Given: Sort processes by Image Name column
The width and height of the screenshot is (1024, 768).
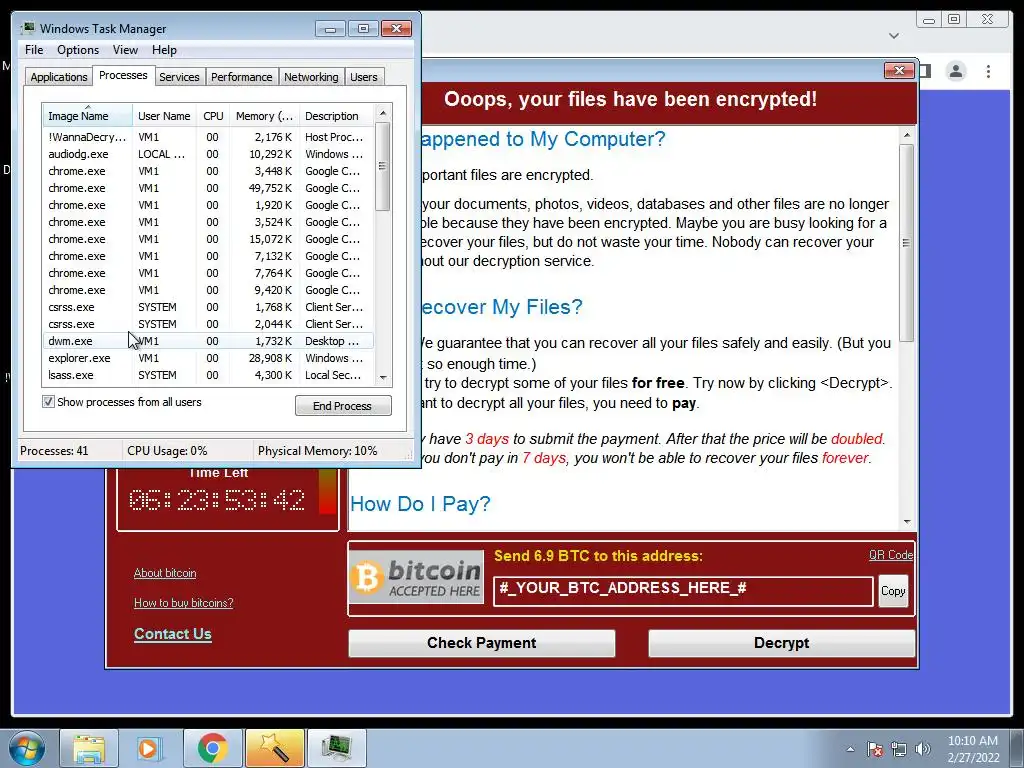Looking at the screenshot, I should (88, 116).
